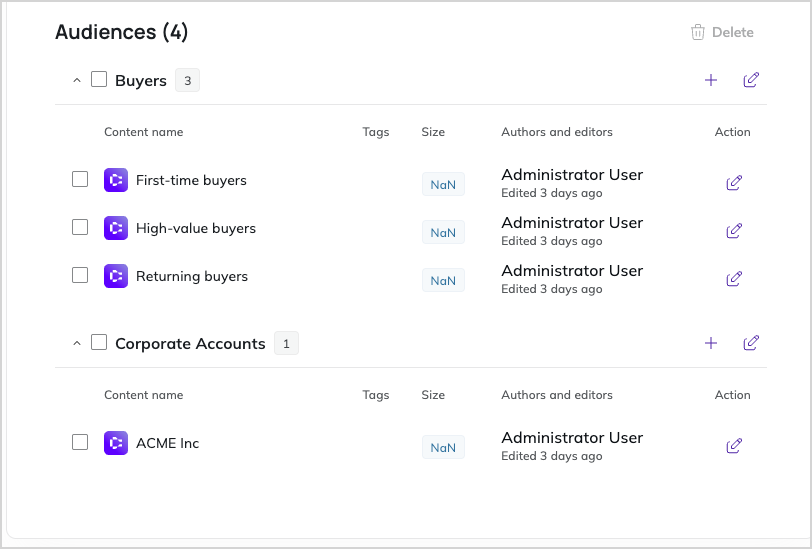Image resolution: width=812 pixels, height=549 pixels.
Task: Click NaN size badge for High-value buyers
Action: coord(443,233)
